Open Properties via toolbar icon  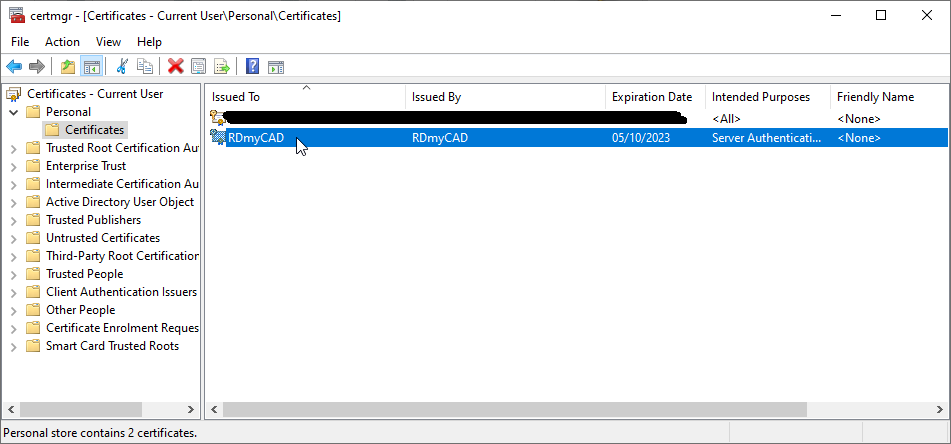tap(199, 66)
